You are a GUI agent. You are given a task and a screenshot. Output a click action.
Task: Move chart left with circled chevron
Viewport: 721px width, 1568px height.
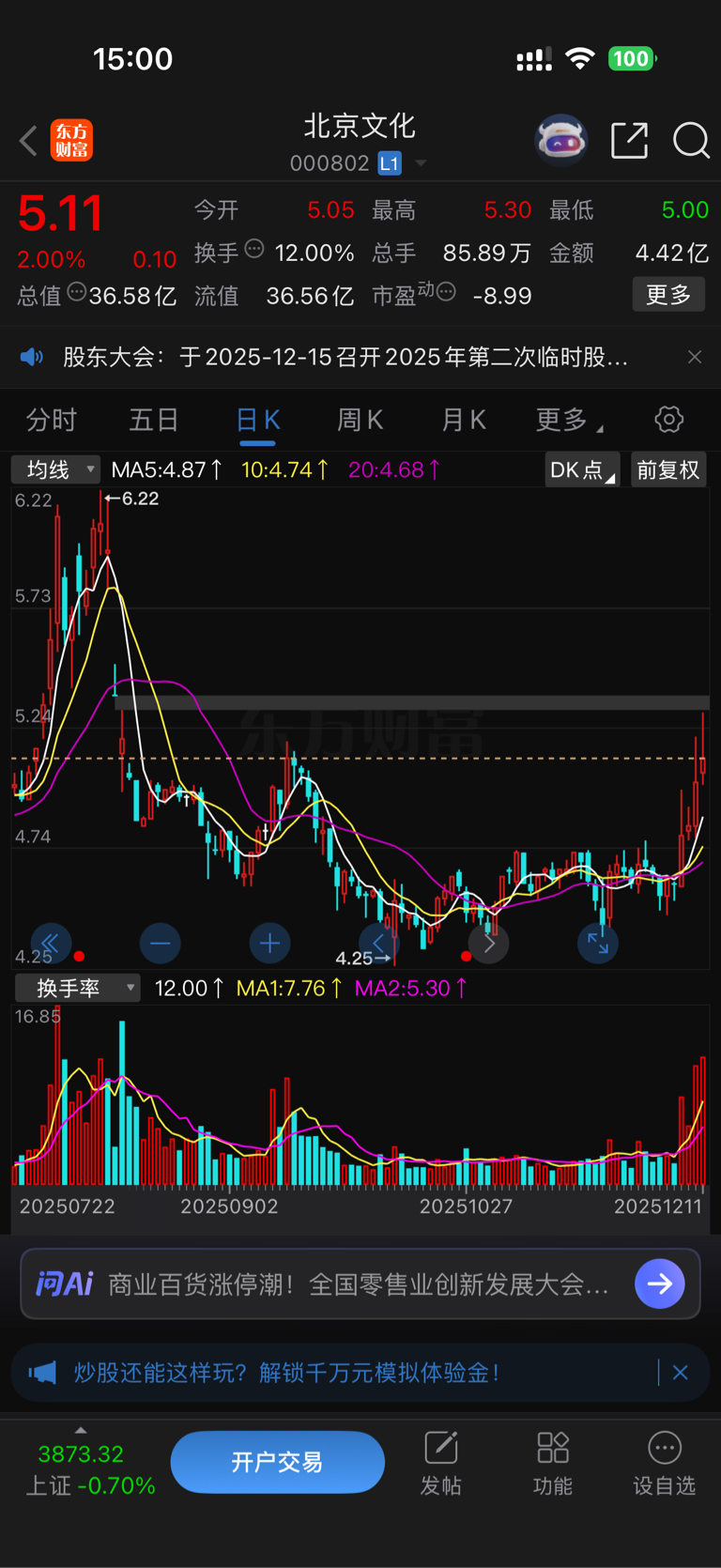click(x=379, y=944)
